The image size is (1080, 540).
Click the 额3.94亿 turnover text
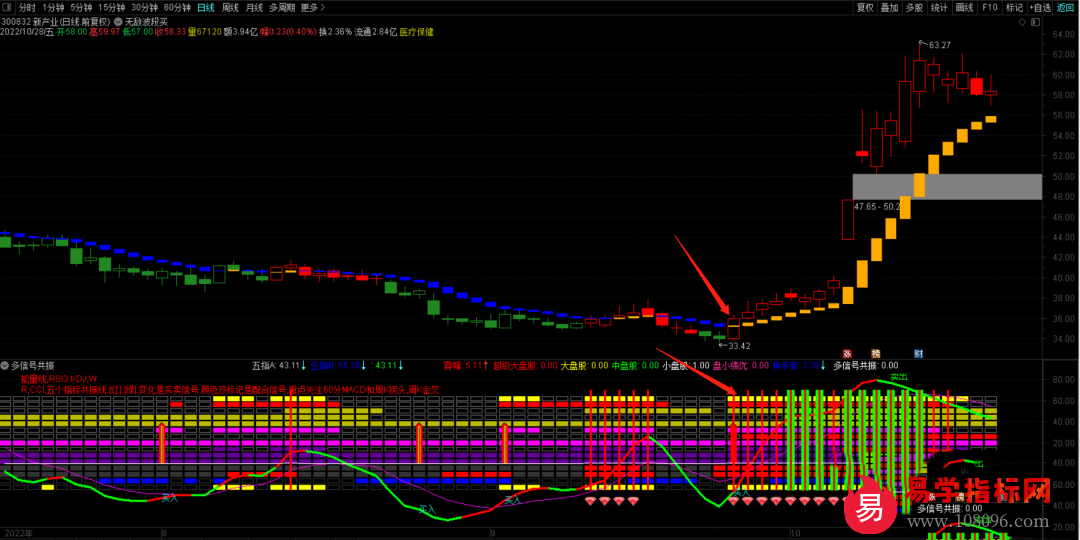[240, 32]
